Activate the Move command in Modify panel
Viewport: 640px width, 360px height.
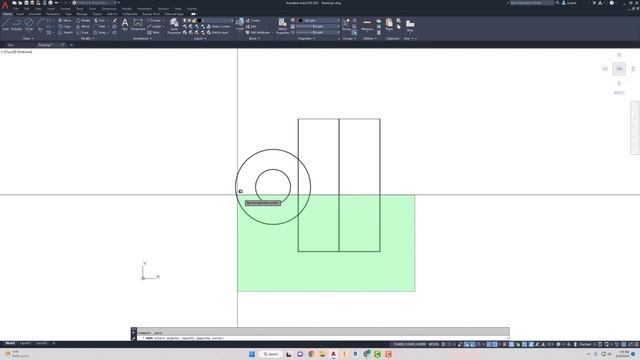point(65,20)
